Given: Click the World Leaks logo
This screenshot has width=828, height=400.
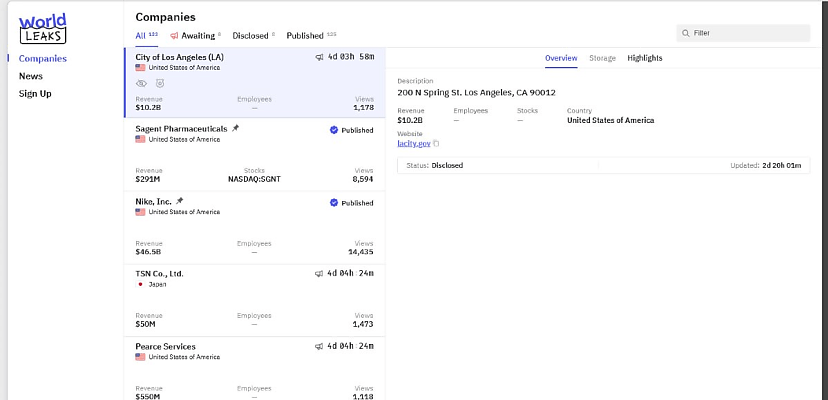Looking at the screenshot, I should point(43,29).
